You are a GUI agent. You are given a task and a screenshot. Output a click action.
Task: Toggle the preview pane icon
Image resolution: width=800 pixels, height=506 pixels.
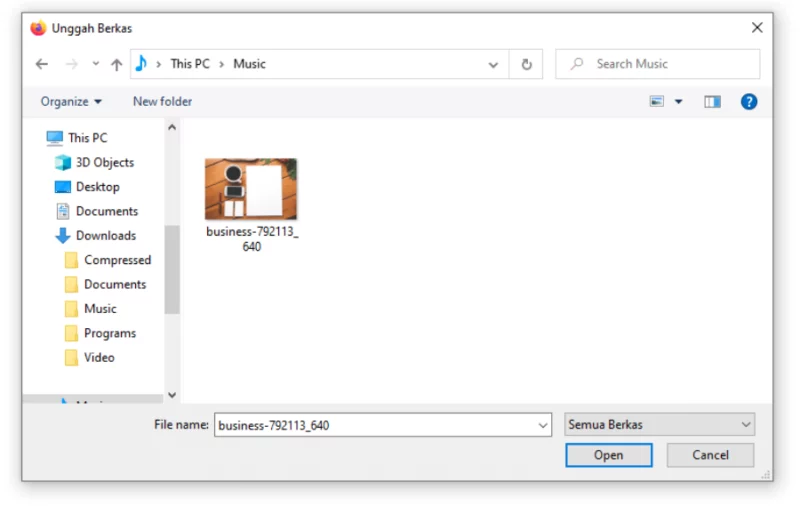point(712,102)
